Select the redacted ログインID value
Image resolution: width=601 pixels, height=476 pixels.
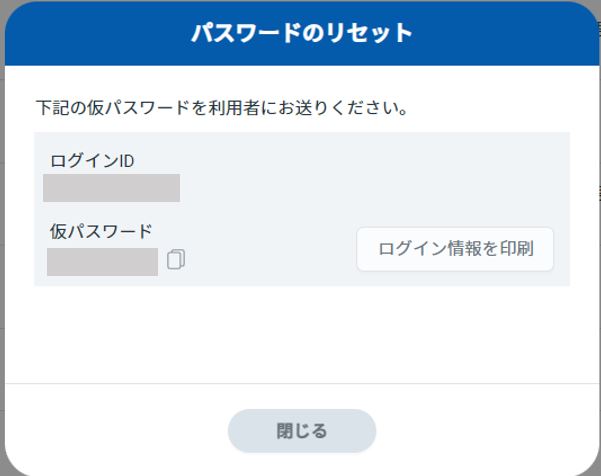click(111, 188)
